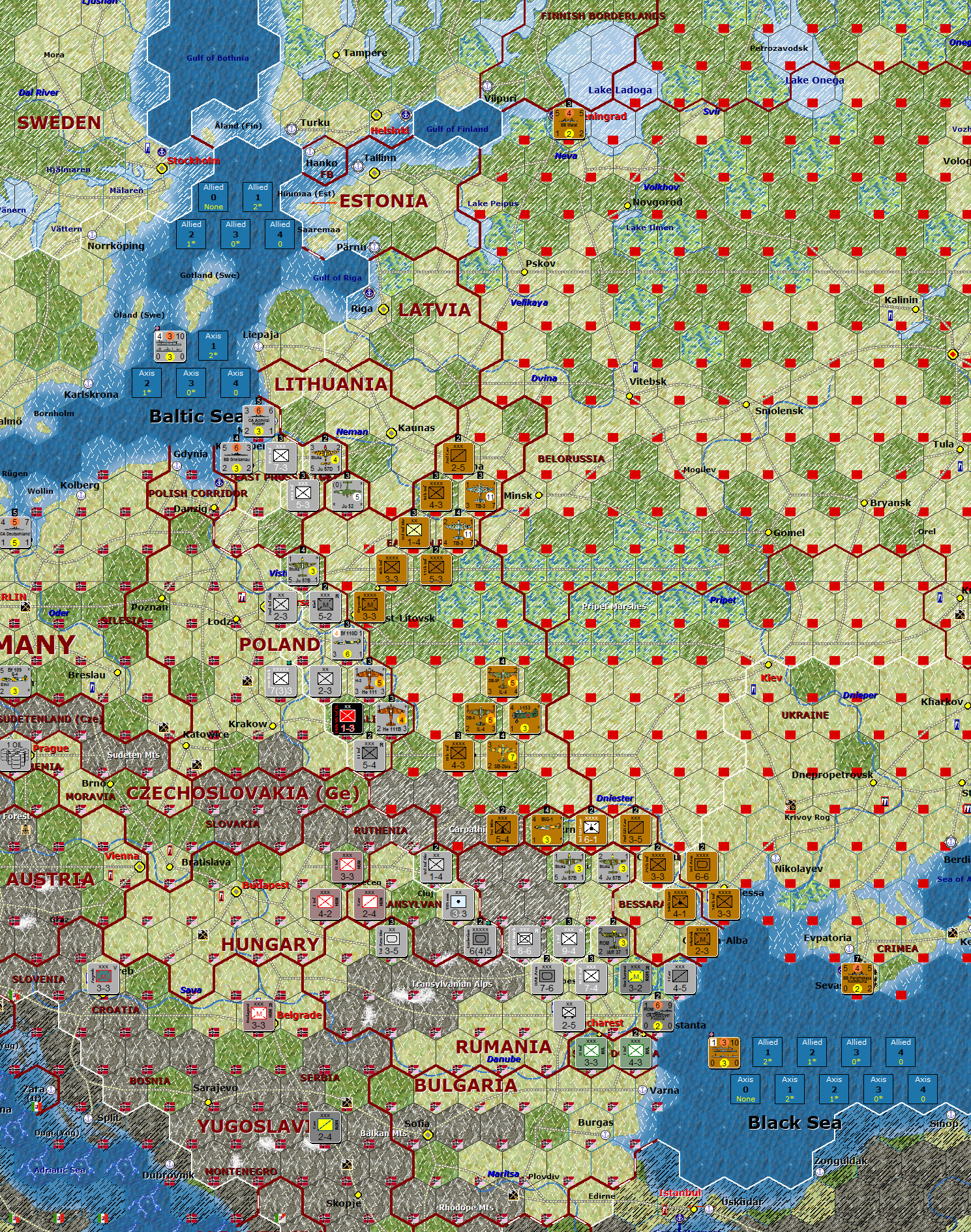Select the 2-4 unit in Yugoslavia
Image resolution: width=971 pixels, height=1232 pixels.
tap(325, 1127)
